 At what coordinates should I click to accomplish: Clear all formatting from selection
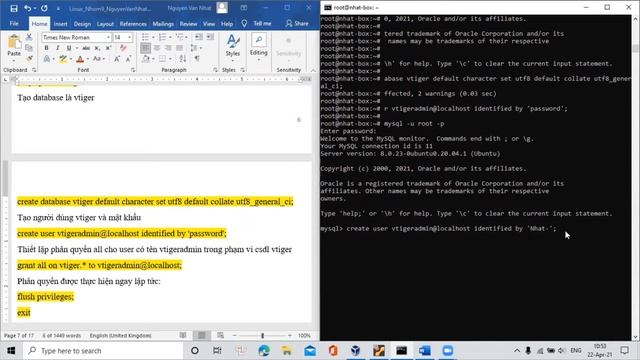pos(123,48)
